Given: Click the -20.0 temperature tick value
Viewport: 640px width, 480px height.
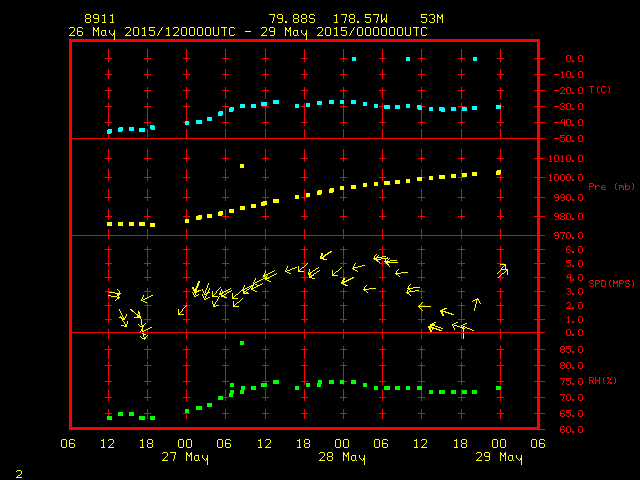Looking at the screenshot, I should tap(568, 91).
